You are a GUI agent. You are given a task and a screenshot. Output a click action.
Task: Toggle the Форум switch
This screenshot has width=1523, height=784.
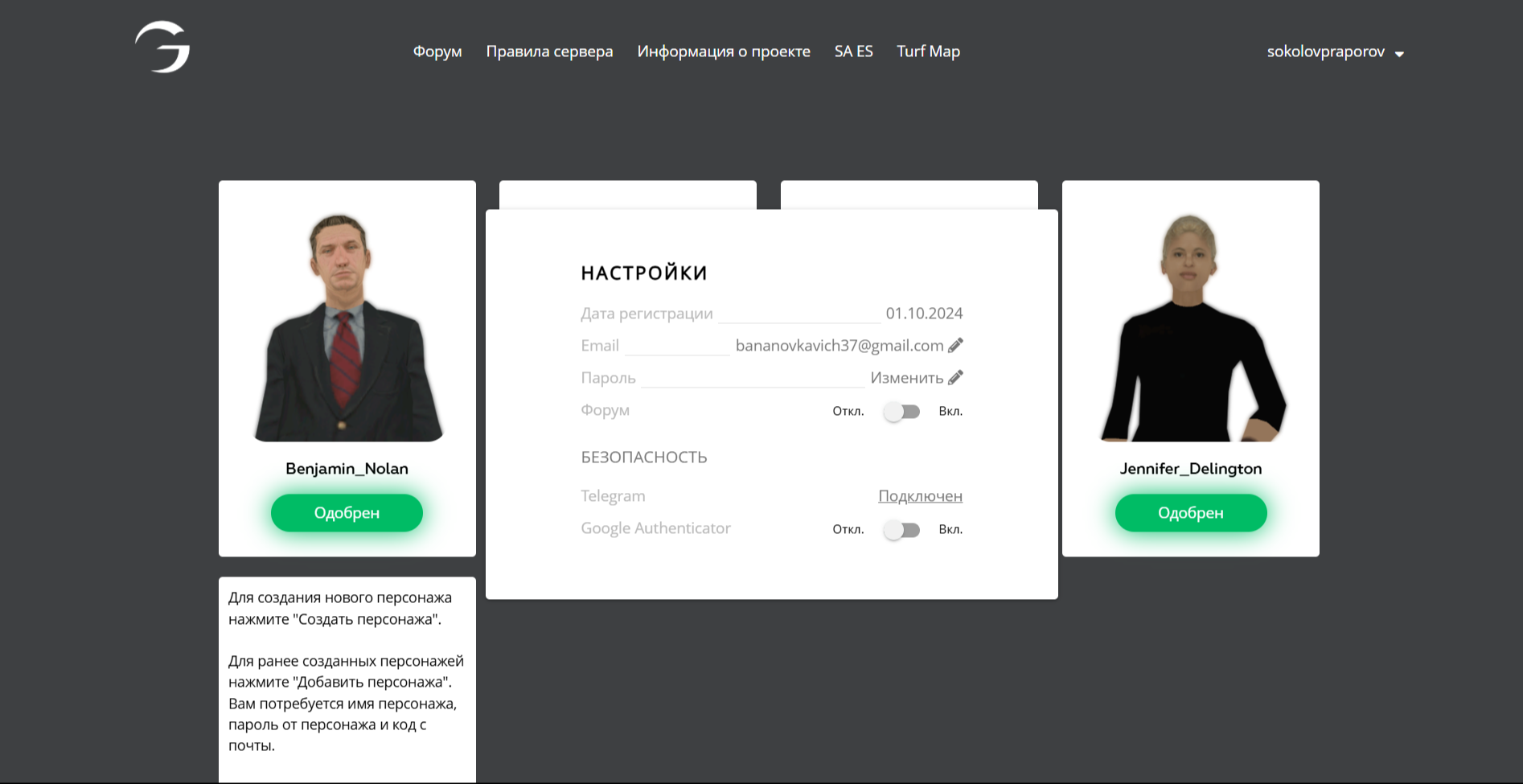[x=901, y=412]
